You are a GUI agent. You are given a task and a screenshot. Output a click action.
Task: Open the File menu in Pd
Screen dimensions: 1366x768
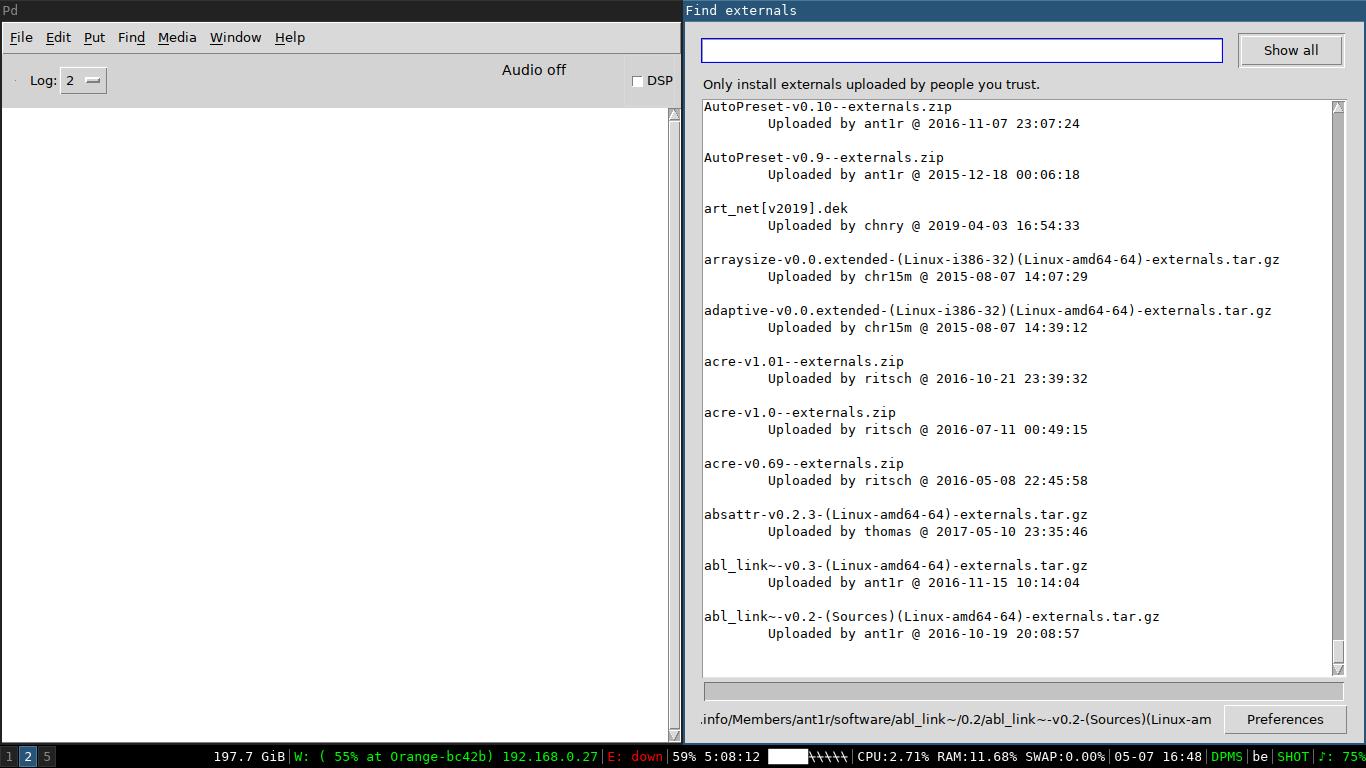(x=21, y=37)
